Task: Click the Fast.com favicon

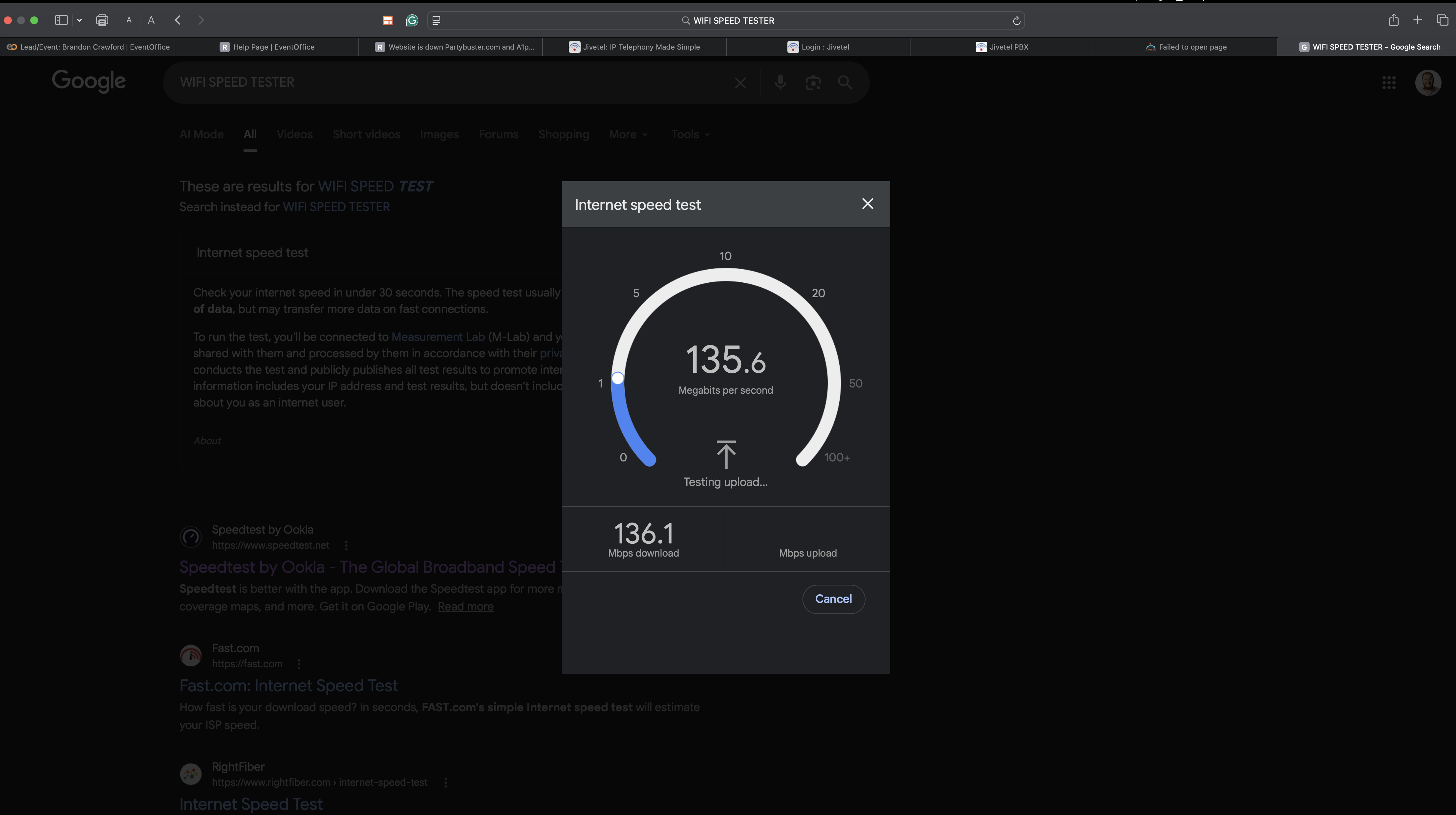Action: coord(191,655)
